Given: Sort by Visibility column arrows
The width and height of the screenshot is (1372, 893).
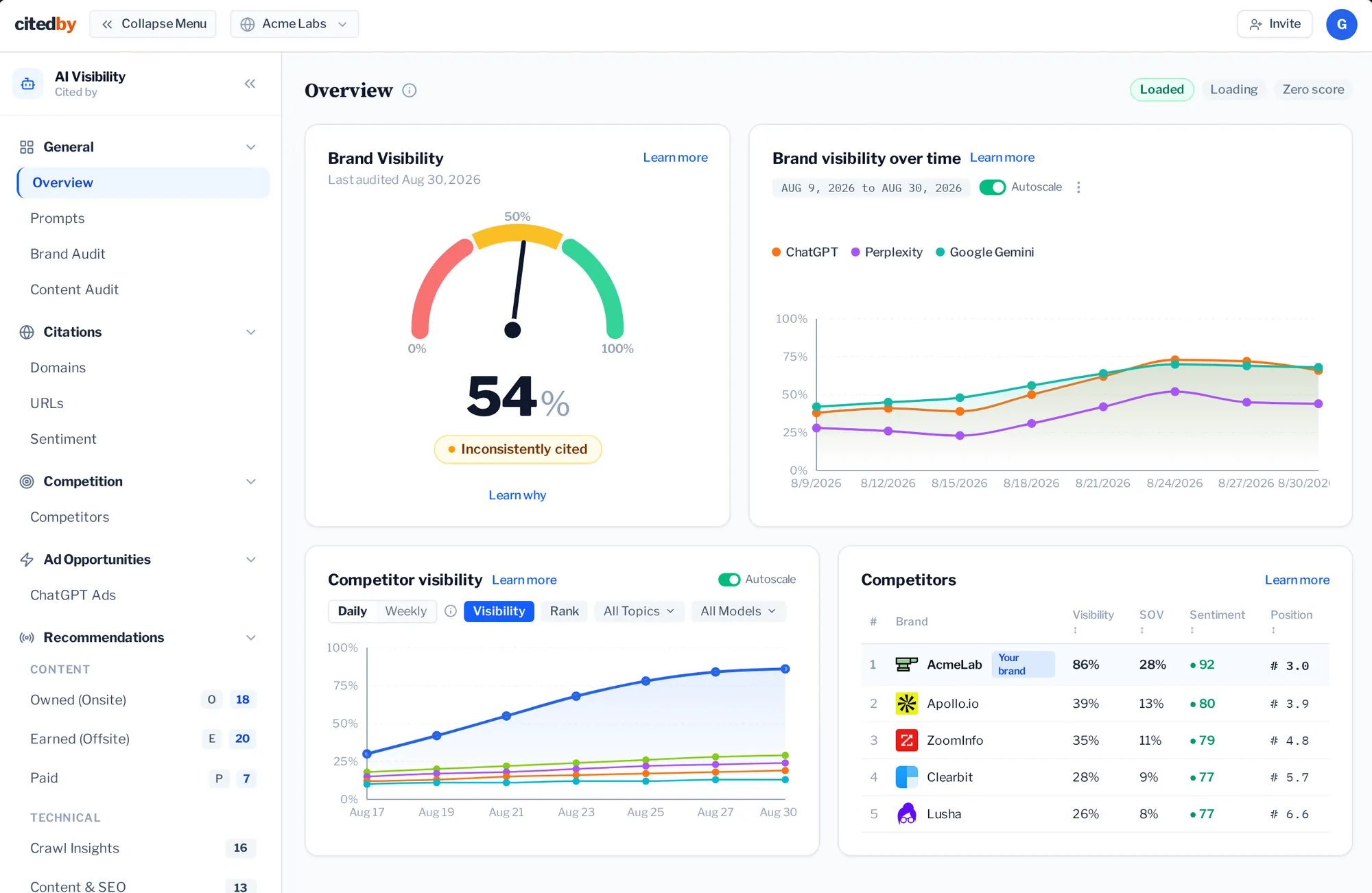Looking at the screenshot, I should point(1075,630).
